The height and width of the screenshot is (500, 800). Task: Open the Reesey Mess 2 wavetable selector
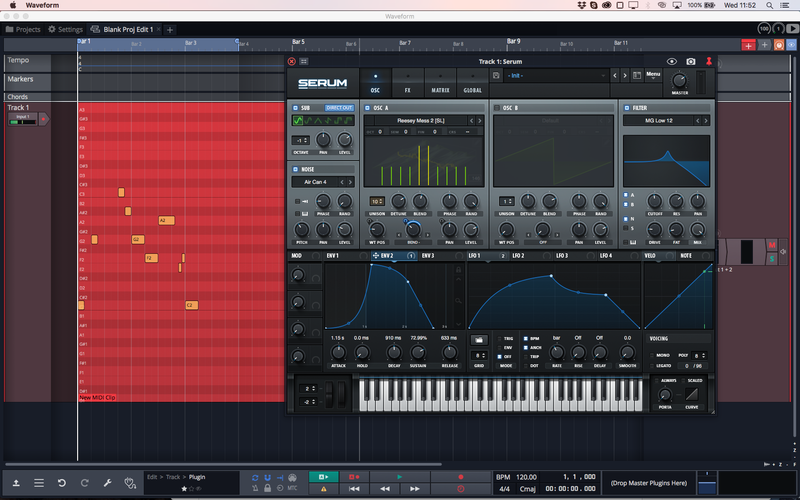pyautogui.click(x=420, y=121)
